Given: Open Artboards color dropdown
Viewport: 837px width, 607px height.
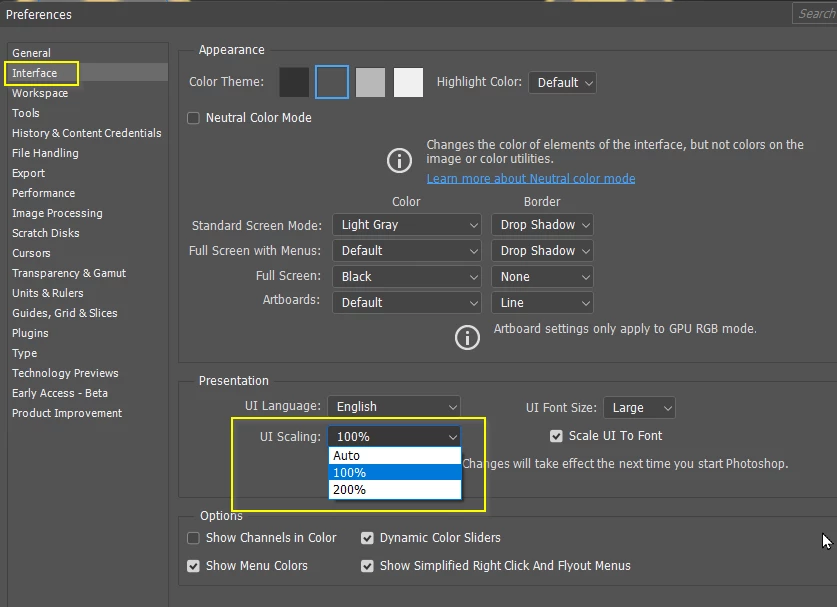Looking at the screenshot, I should [407, 303].
